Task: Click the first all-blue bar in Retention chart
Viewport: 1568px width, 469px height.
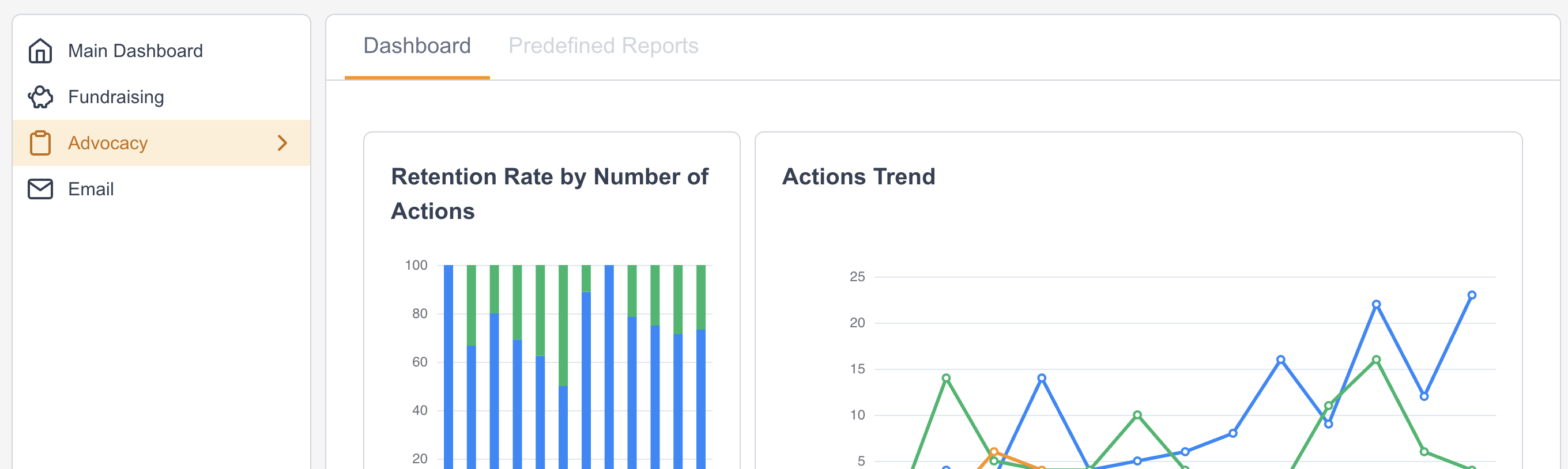Action: (x=448, y=365)
